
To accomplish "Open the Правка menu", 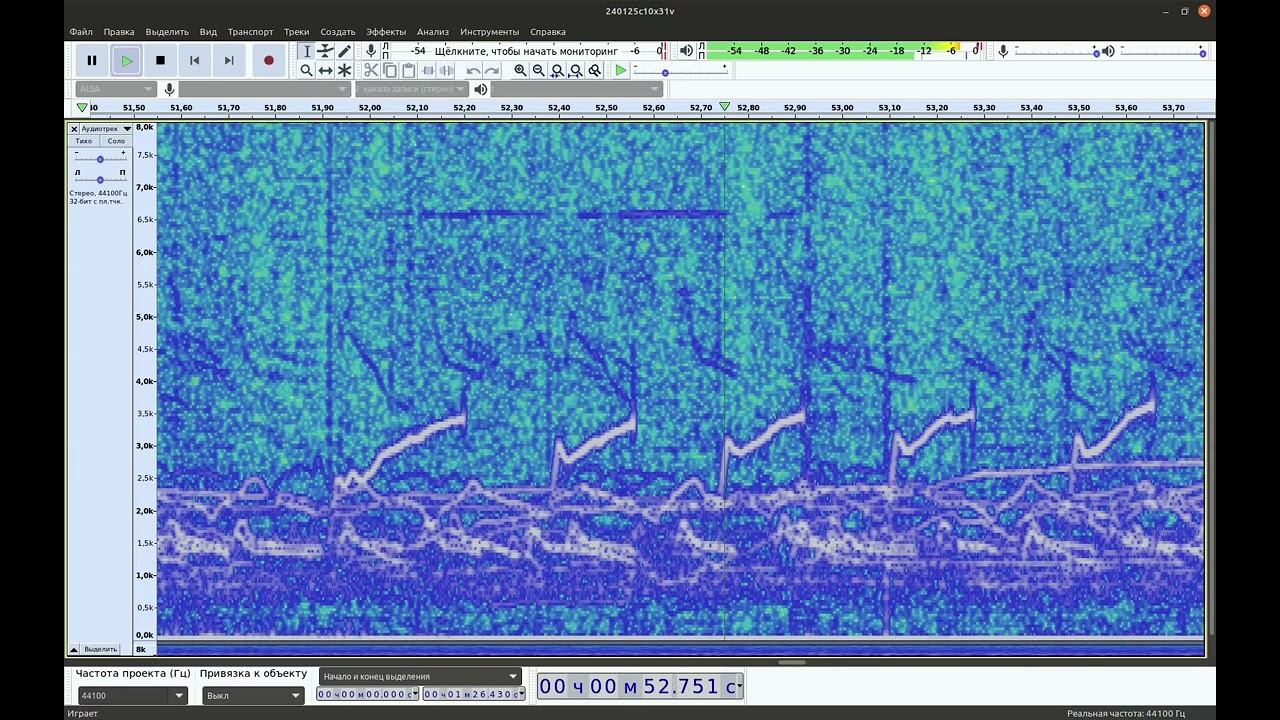I will tap(119, 32).
